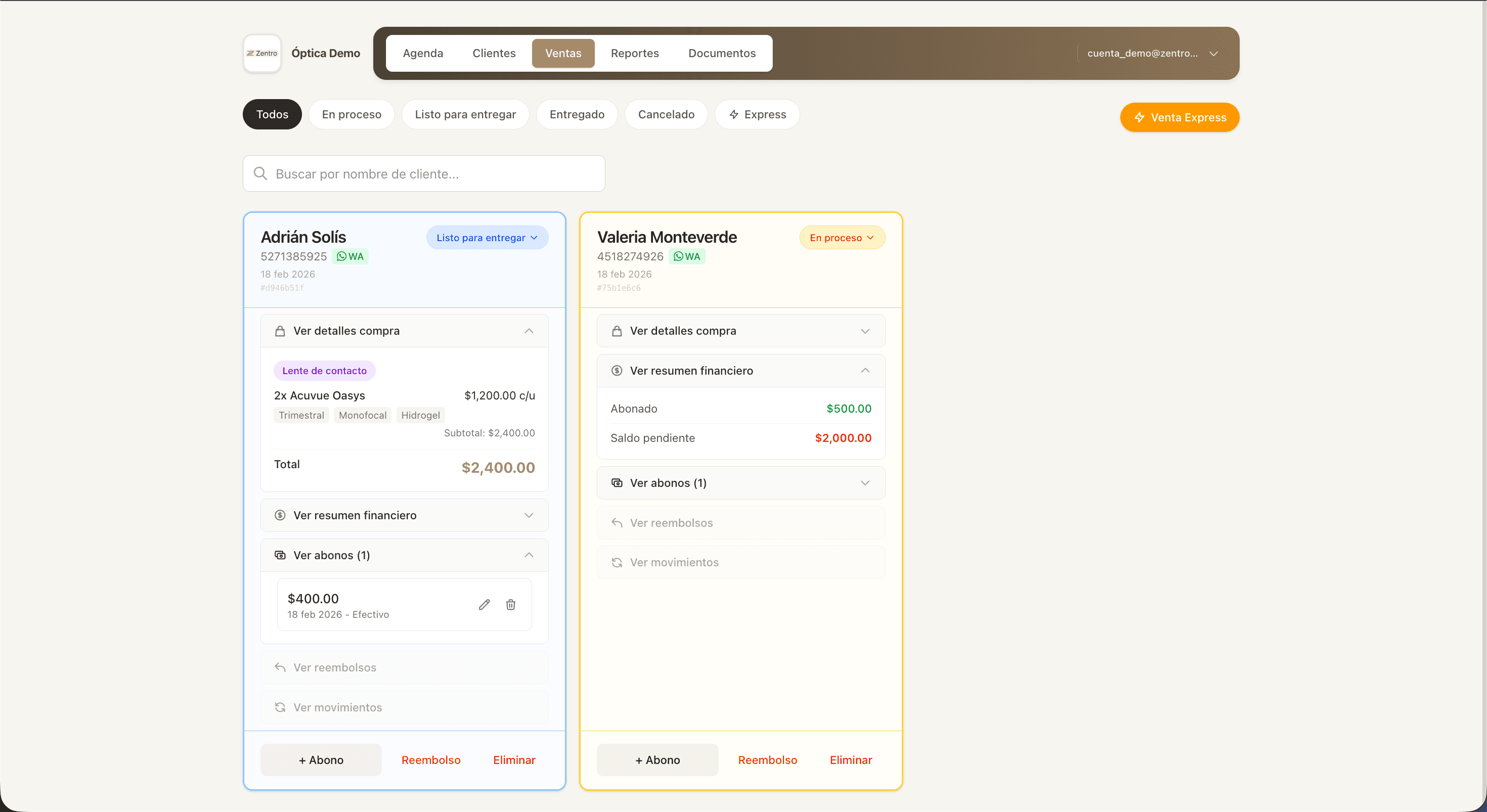Click the Zentro logo next to Óptica Demo
Viewport: 1487px width, 812px height.
coord(261,53)
